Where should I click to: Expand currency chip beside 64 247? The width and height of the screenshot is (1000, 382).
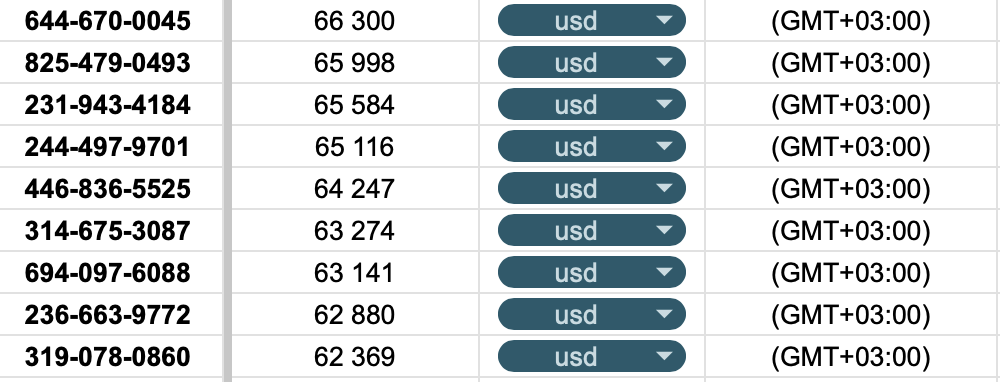pos(591,189)
